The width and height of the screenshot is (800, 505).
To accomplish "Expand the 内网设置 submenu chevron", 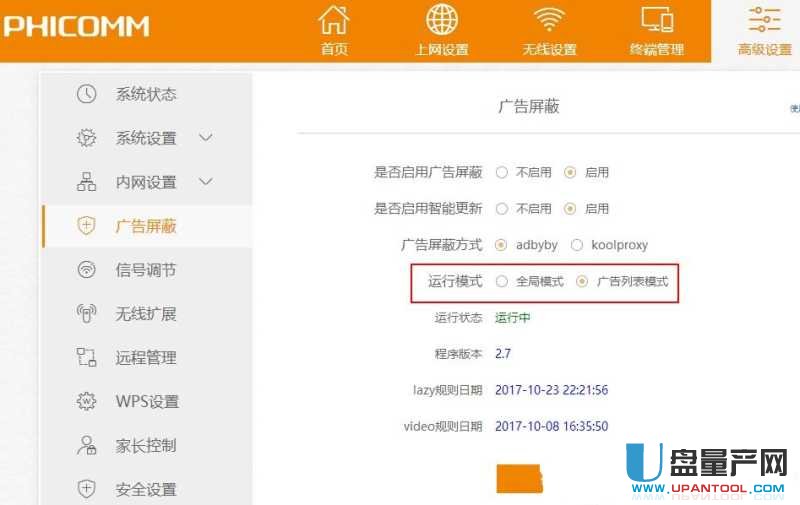I will [206, 182].
